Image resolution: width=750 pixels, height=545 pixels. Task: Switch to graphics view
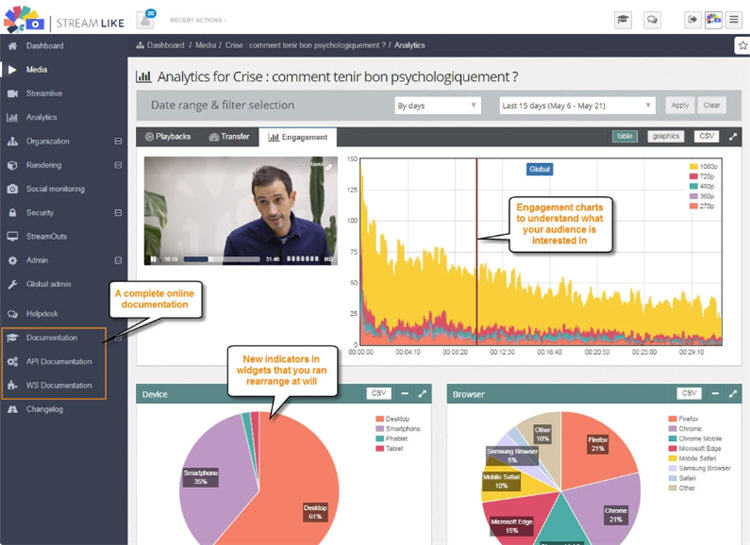(x=666, y=136)
